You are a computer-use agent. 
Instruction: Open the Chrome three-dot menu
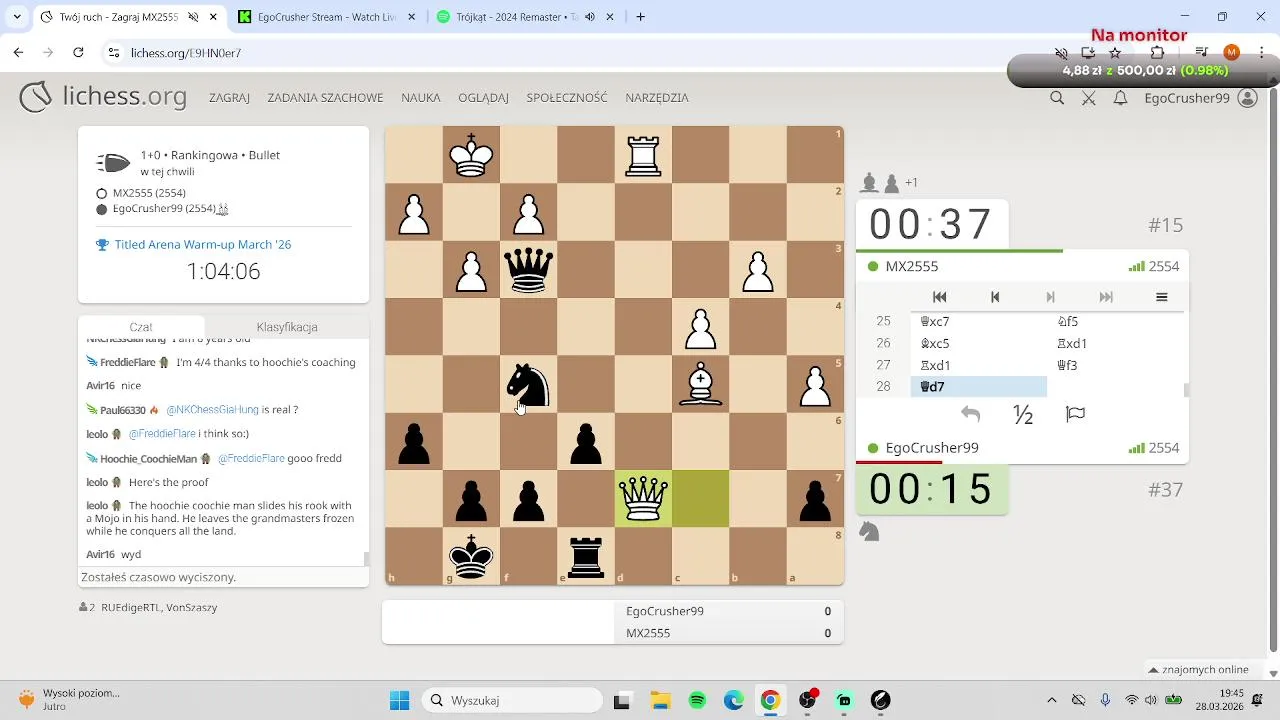pyautogui.click(x=1262, y=52)
